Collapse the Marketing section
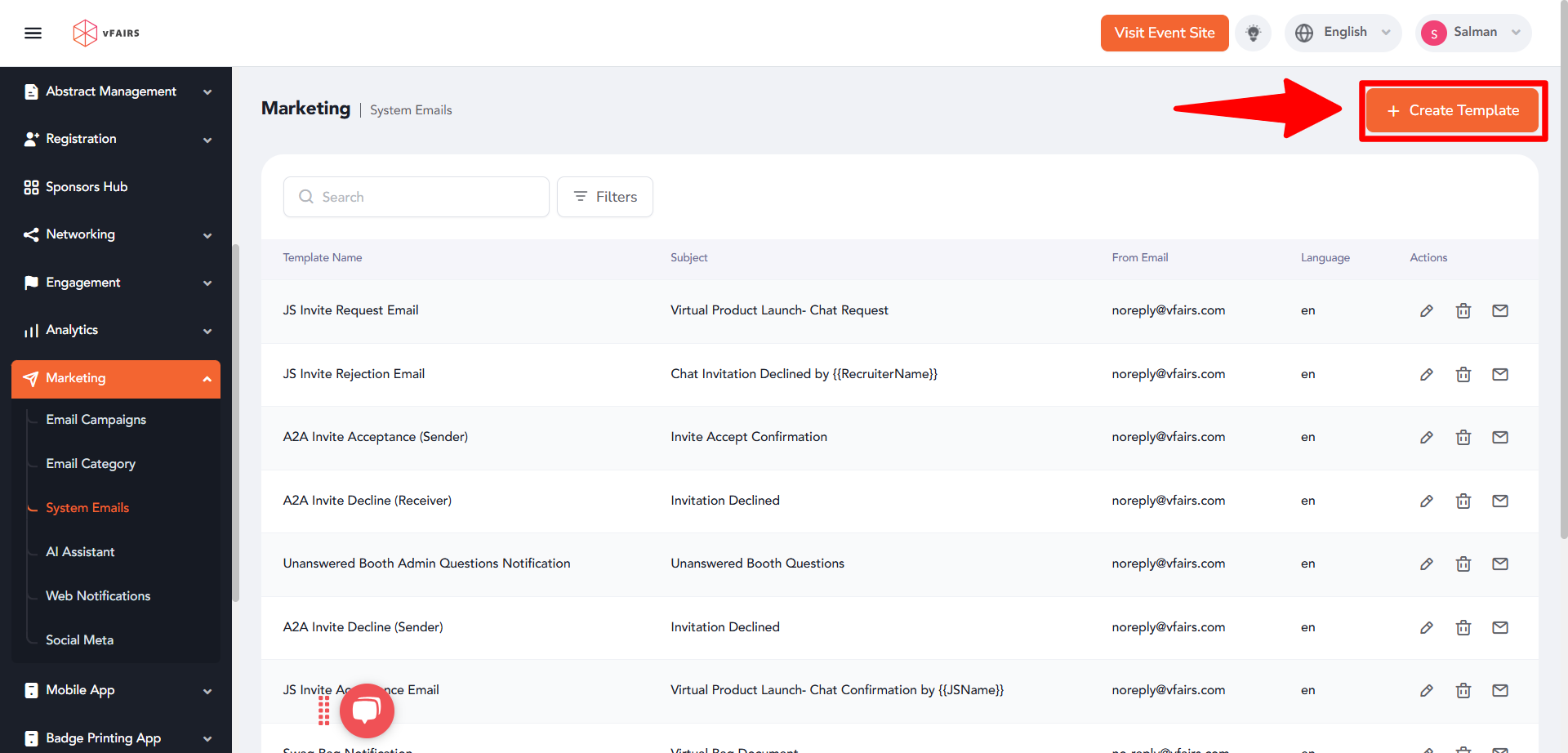1568x753 pixels. [116, 378]
